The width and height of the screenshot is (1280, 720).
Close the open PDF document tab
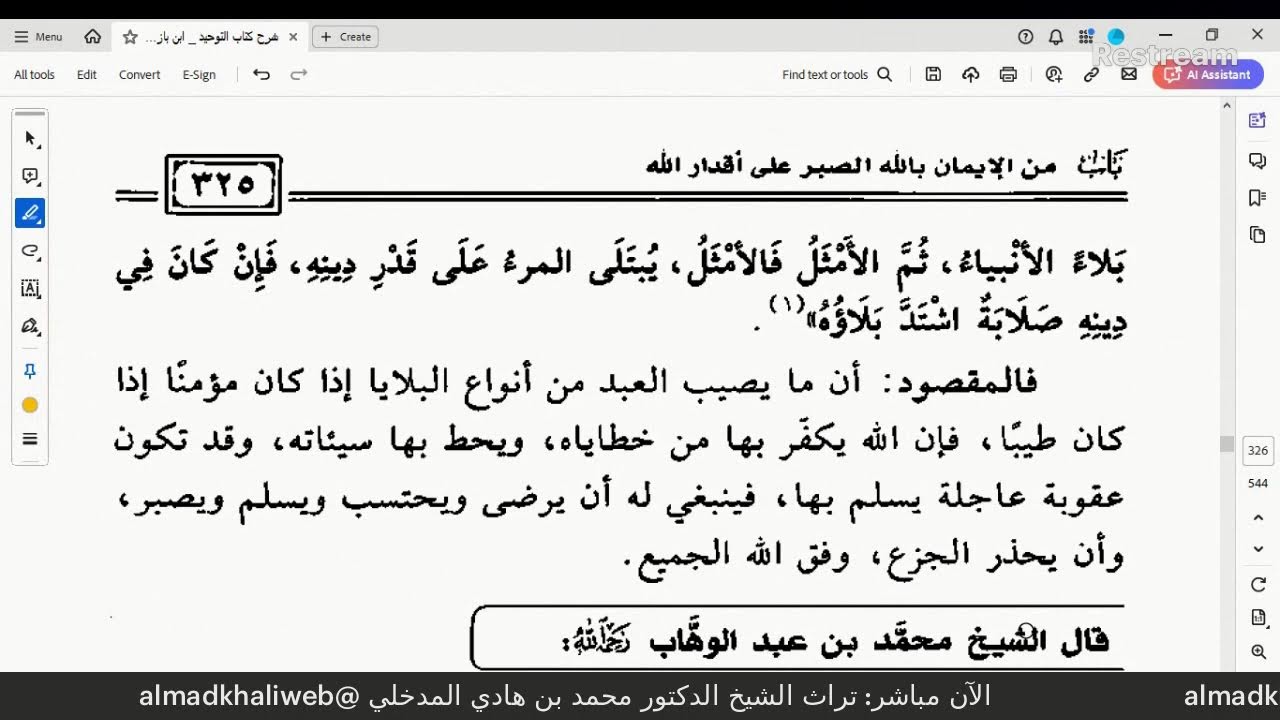click(x=293, y=37)
